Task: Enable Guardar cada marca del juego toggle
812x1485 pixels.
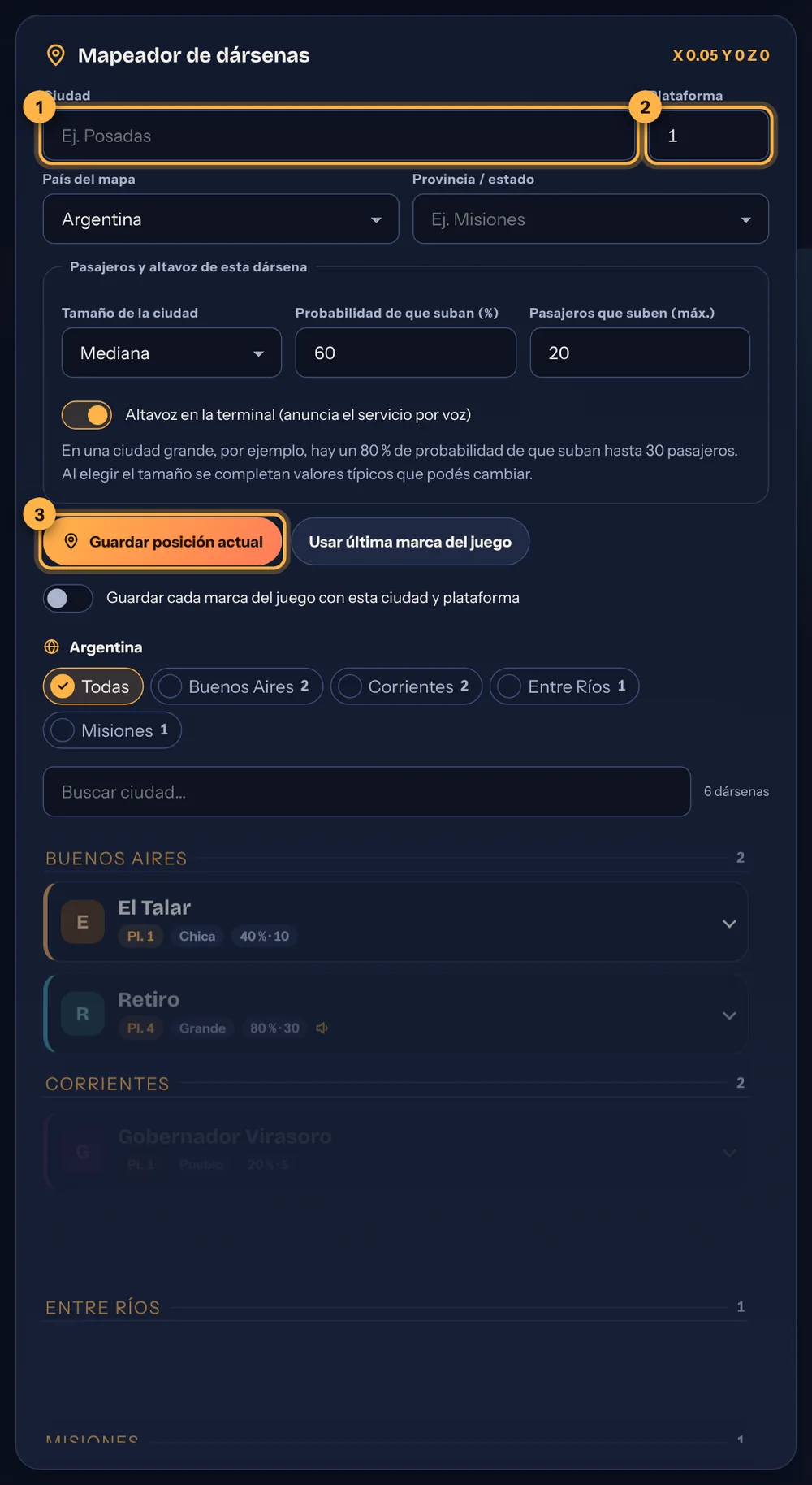Action: click(68, 598)
